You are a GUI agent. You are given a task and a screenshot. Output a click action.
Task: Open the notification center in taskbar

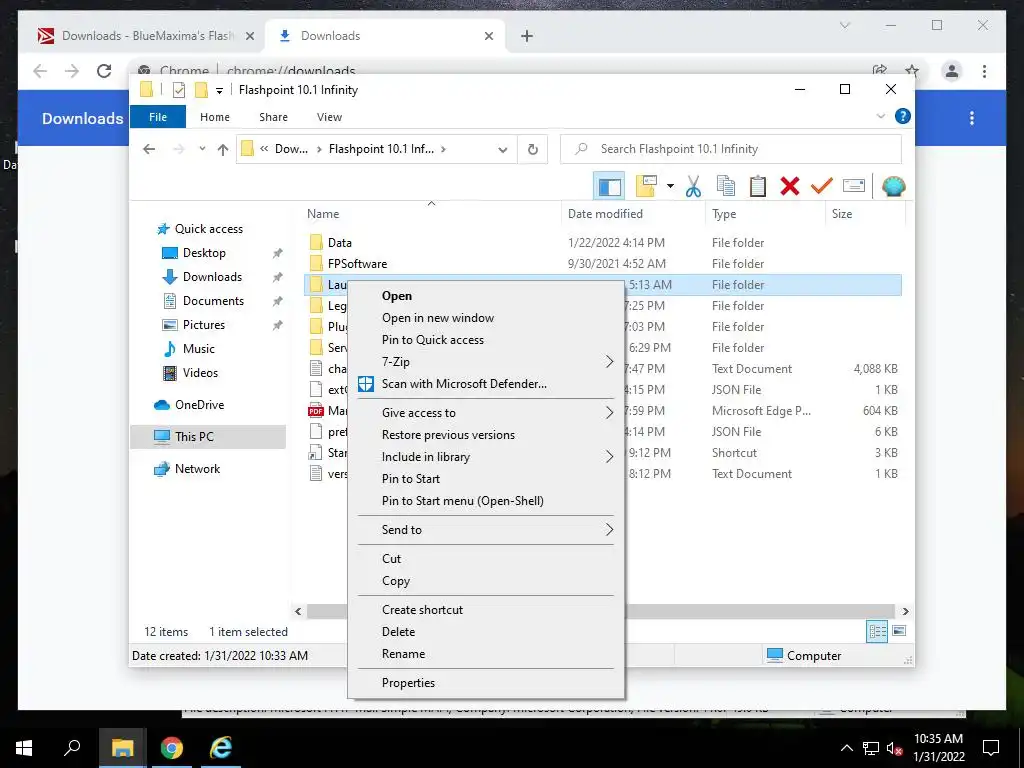991,748
